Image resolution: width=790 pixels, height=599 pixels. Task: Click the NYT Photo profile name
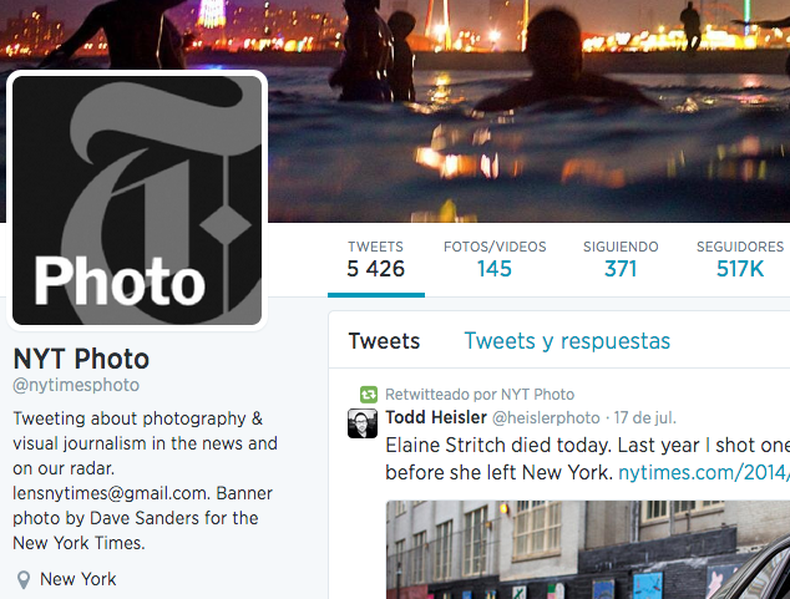(x=81, y=359)
